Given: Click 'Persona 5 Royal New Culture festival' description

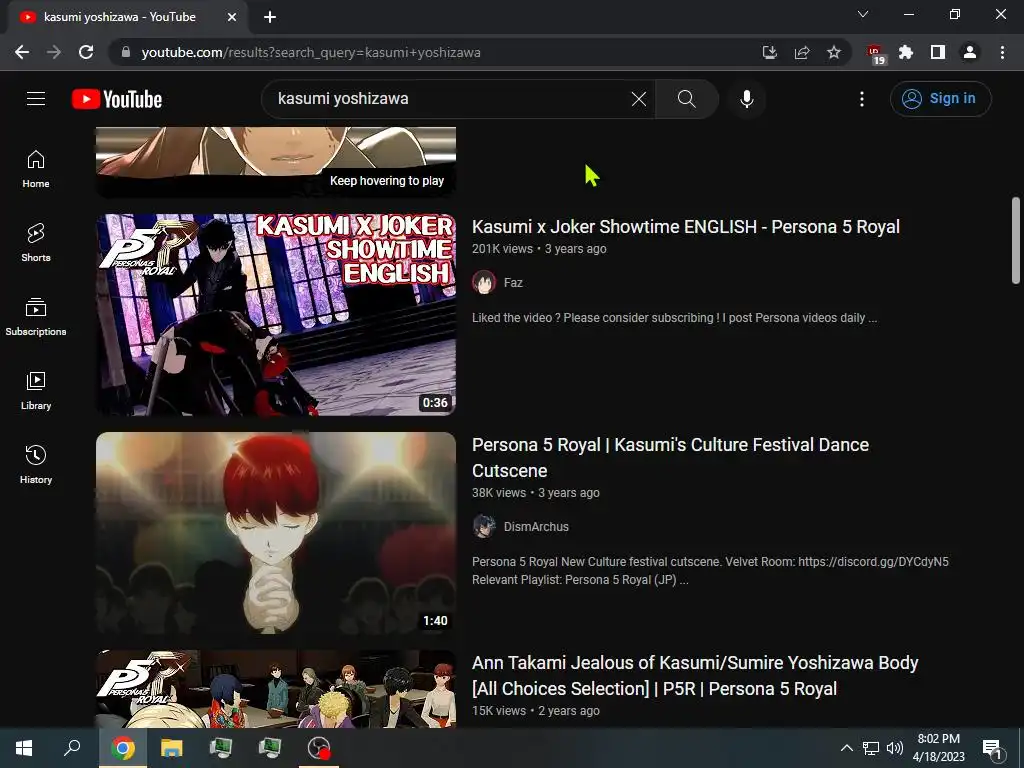Looking at the screenshot, I should pyautogui.click(x=711, y=571).
